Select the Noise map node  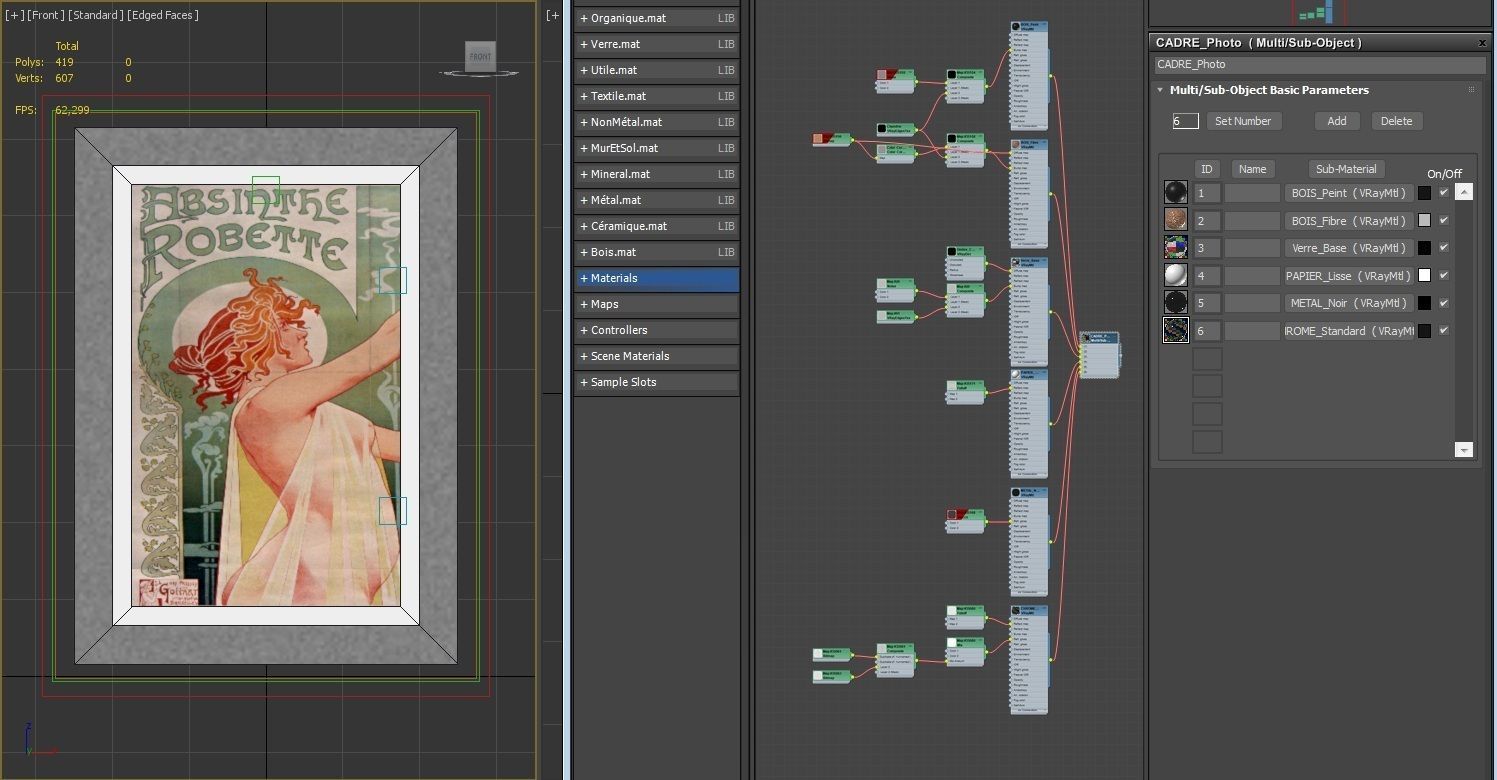895,289
